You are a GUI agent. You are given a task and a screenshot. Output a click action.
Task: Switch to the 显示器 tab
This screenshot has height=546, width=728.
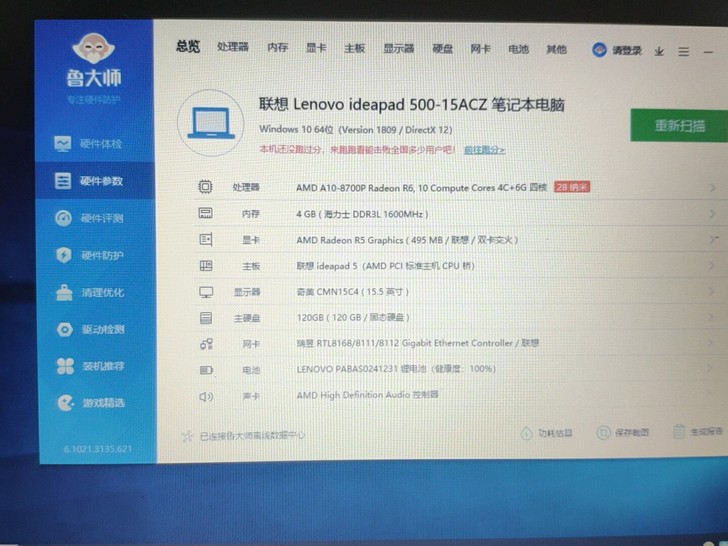point(399,48)
